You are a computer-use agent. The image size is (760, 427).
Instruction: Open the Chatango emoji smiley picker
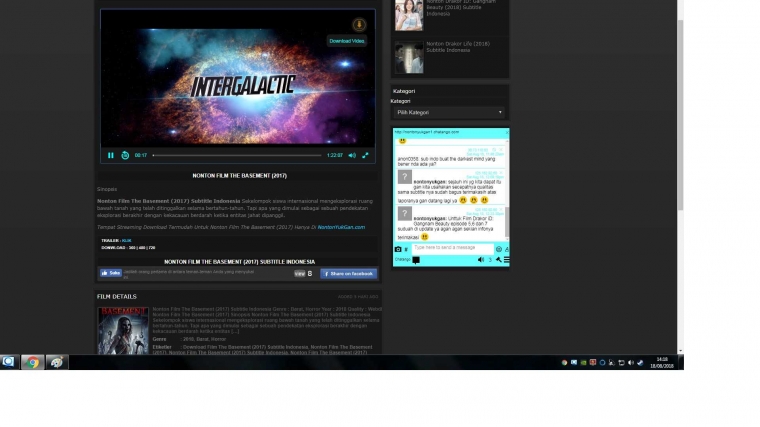(498, 249)
